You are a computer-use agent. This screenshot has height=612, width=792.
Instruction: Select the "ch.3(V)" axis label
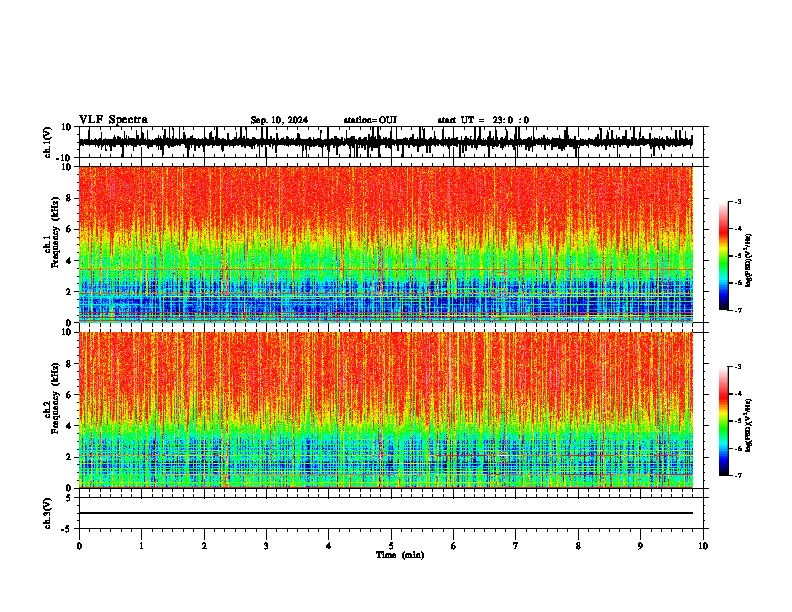click(48, 514)
